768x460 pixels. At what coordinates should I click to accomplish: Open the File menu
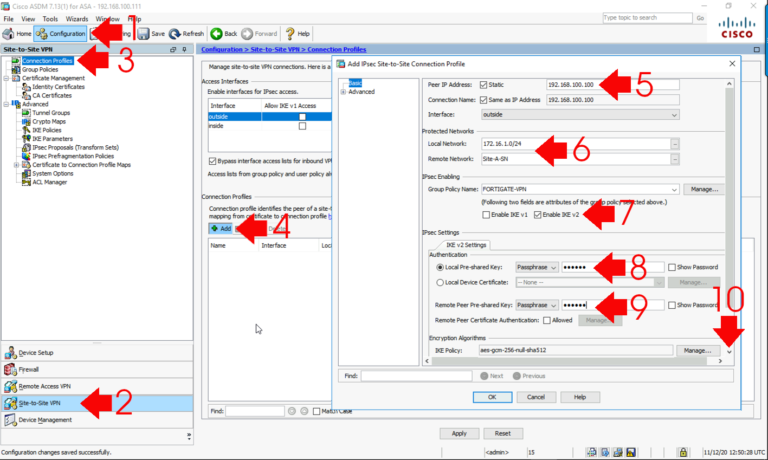pos(9,19)
